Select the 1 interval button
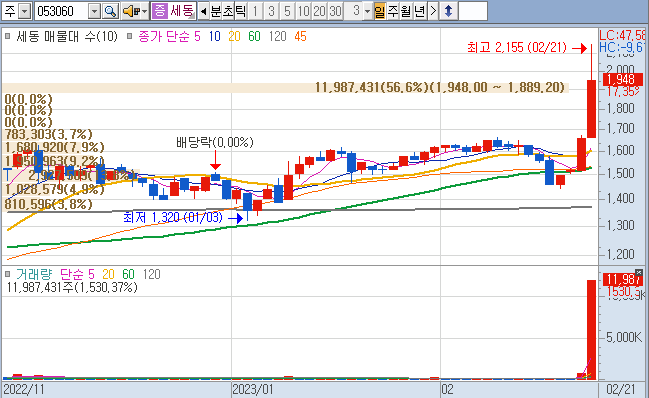Viewport: 649px width, 398px height. pyautogui.click(x=255, y=11)
